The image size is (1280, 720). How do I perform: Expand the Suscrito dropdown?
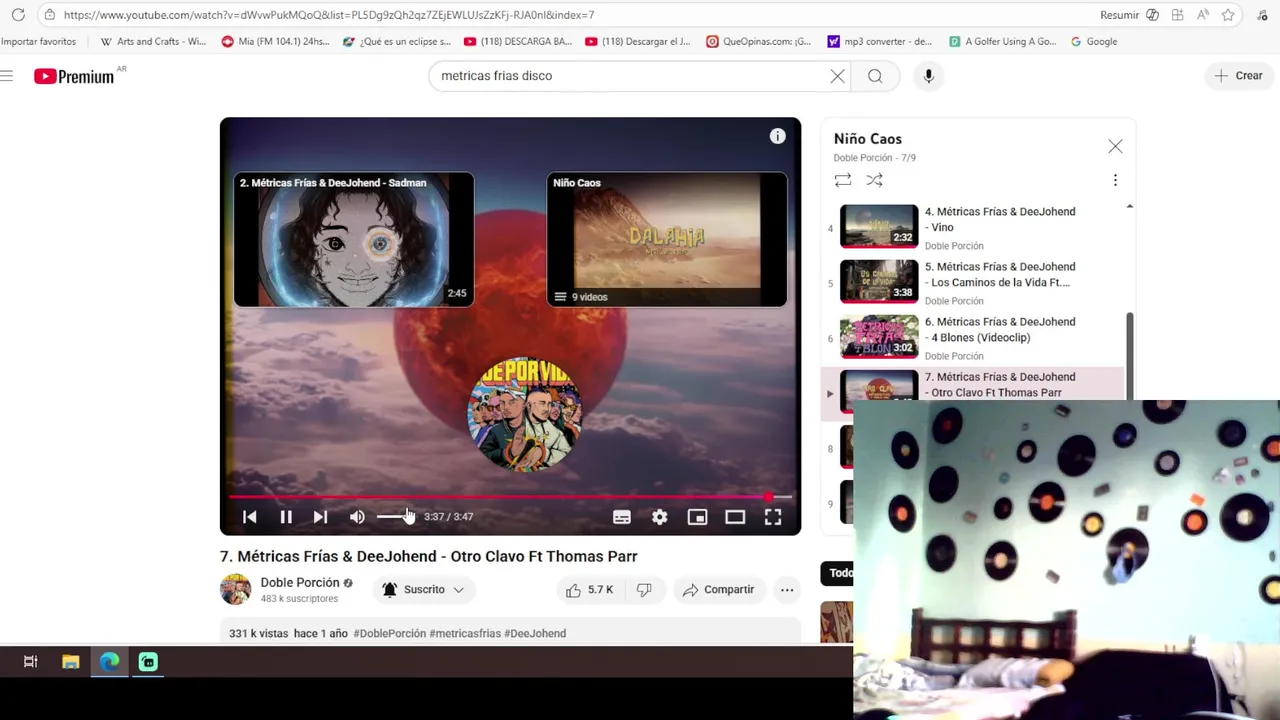coord(424,590)
